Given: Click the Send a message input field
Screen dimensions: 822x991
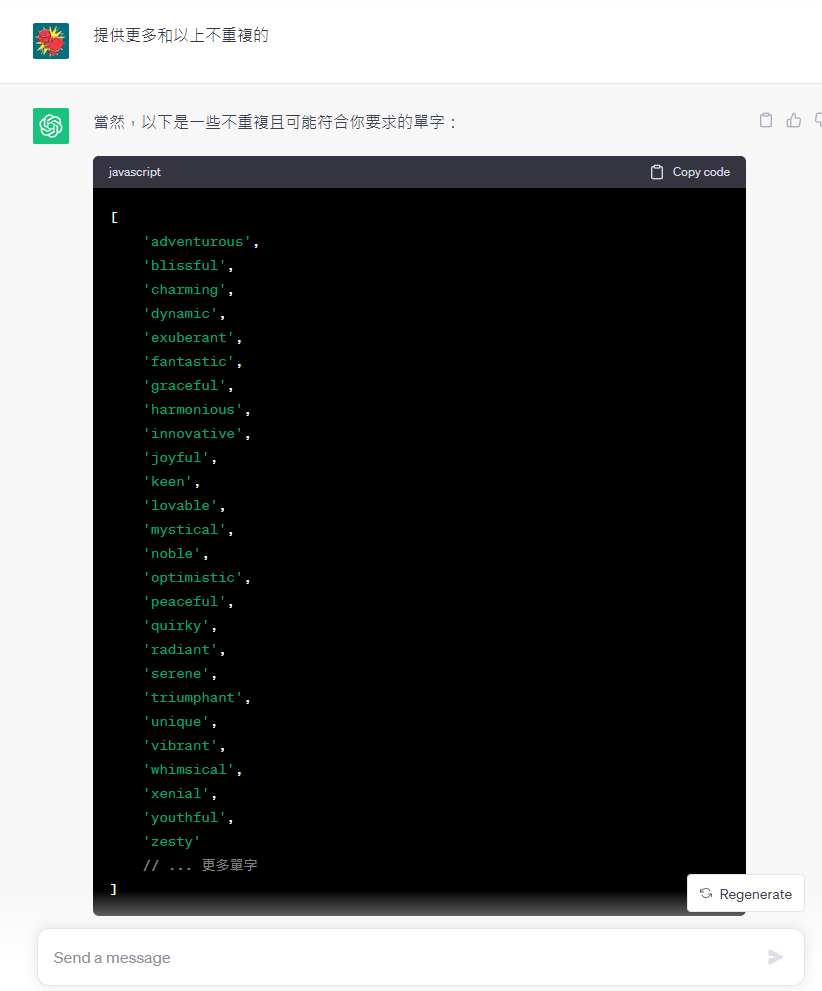Looking at the screenshot, I should point(421,958).
